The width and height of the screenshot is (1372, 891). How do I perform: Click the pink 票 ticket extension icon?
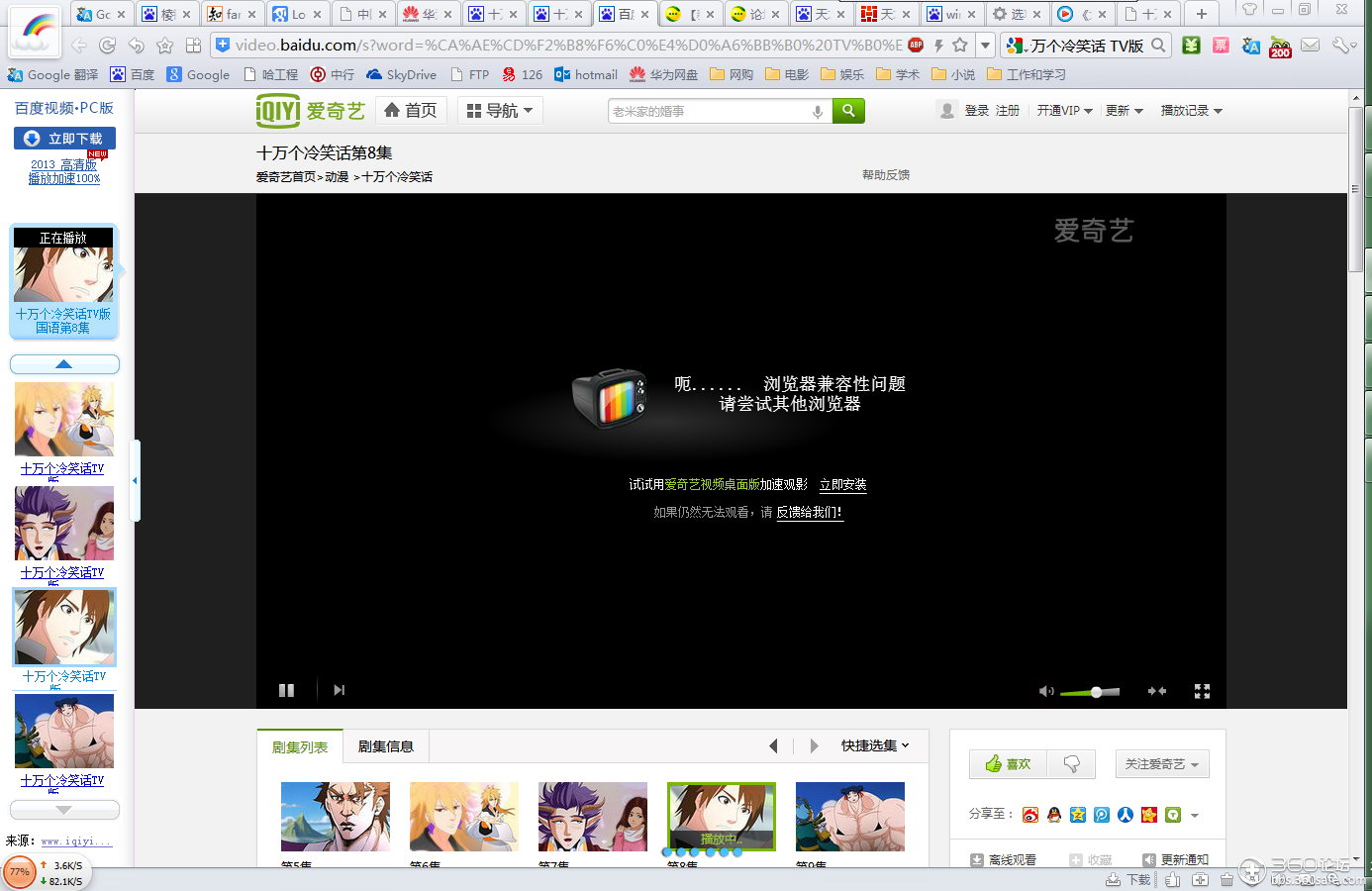click(x=1222, y=45)
